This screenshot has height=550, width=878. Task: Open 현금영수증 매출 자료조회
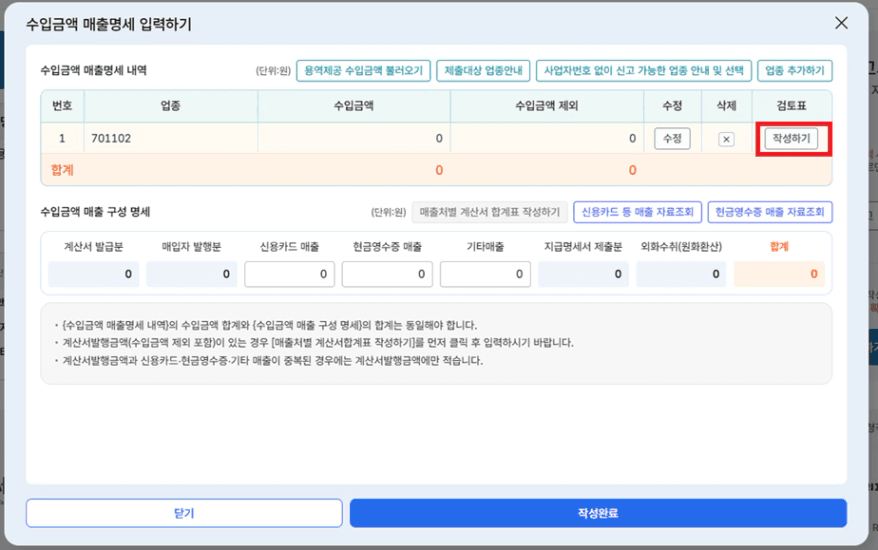pyautogui.click(x=769, y=212)
